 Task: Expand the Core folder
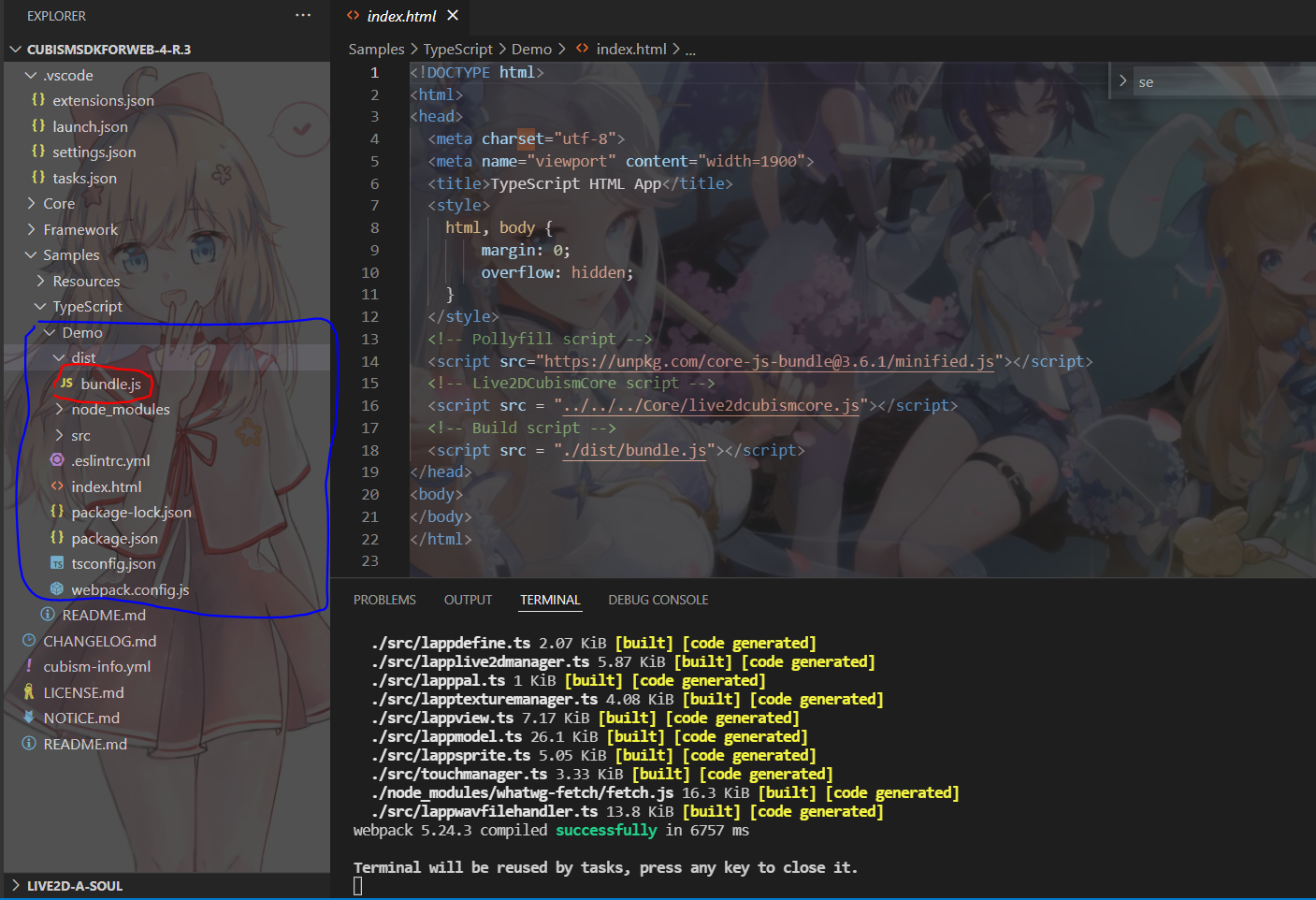click(58, 203)
